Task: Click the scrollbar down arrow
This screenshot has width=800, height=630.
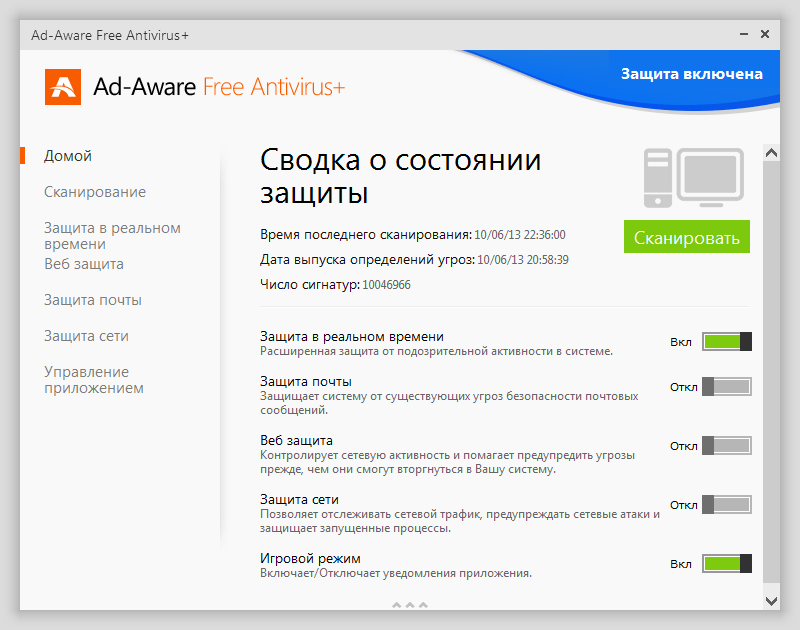Action: pyautogui.click(x=771, y=601)
